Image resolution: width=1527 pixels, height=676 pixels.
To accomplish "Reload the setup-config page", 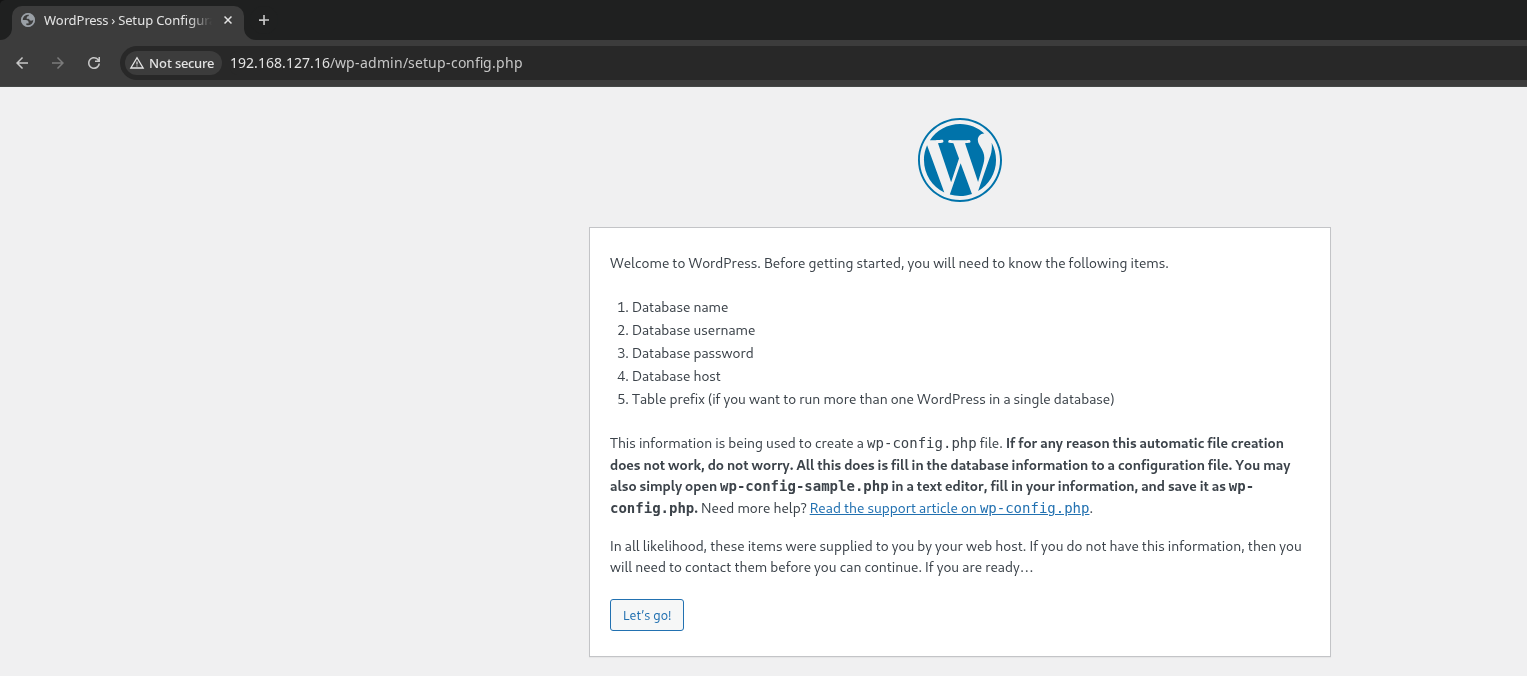I will point(94,63).
